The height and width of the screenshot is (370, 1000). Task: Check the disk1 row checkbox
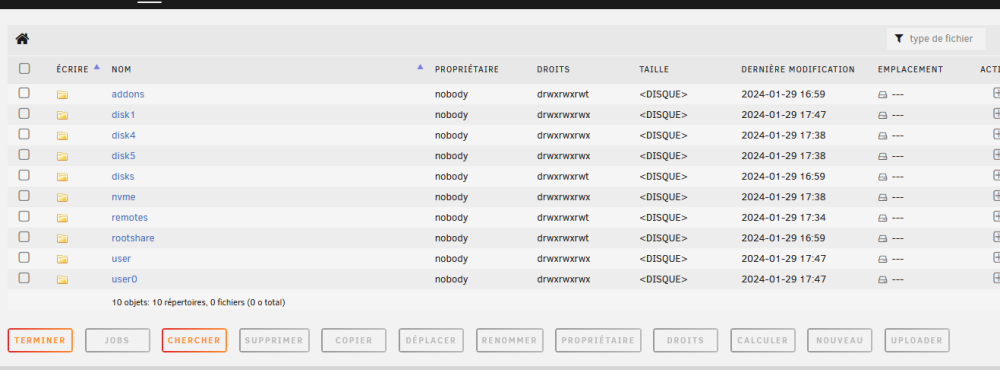pos(24,114)
